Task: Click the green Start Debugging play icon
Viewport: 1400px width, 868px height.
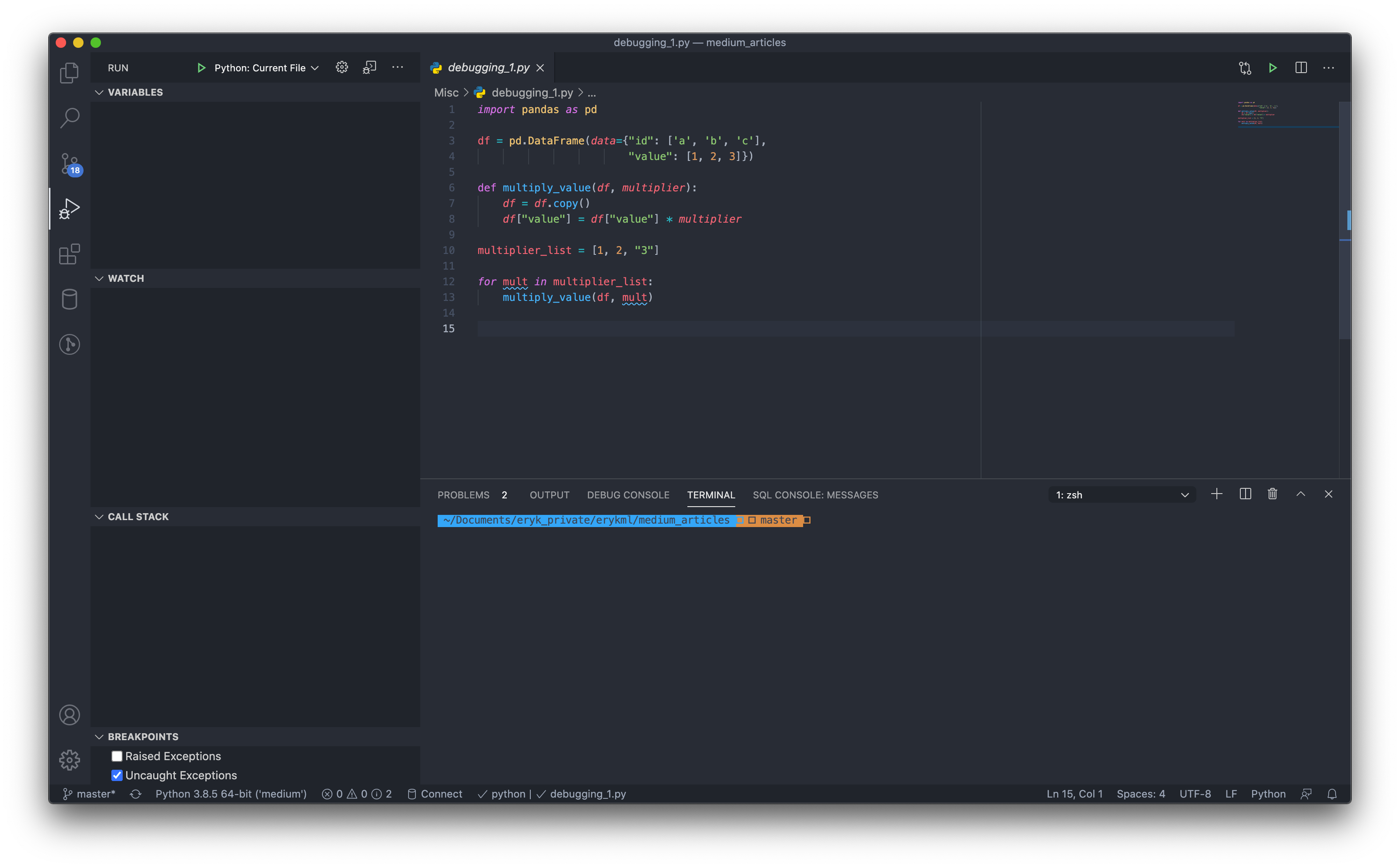Action: click(201, 68)
